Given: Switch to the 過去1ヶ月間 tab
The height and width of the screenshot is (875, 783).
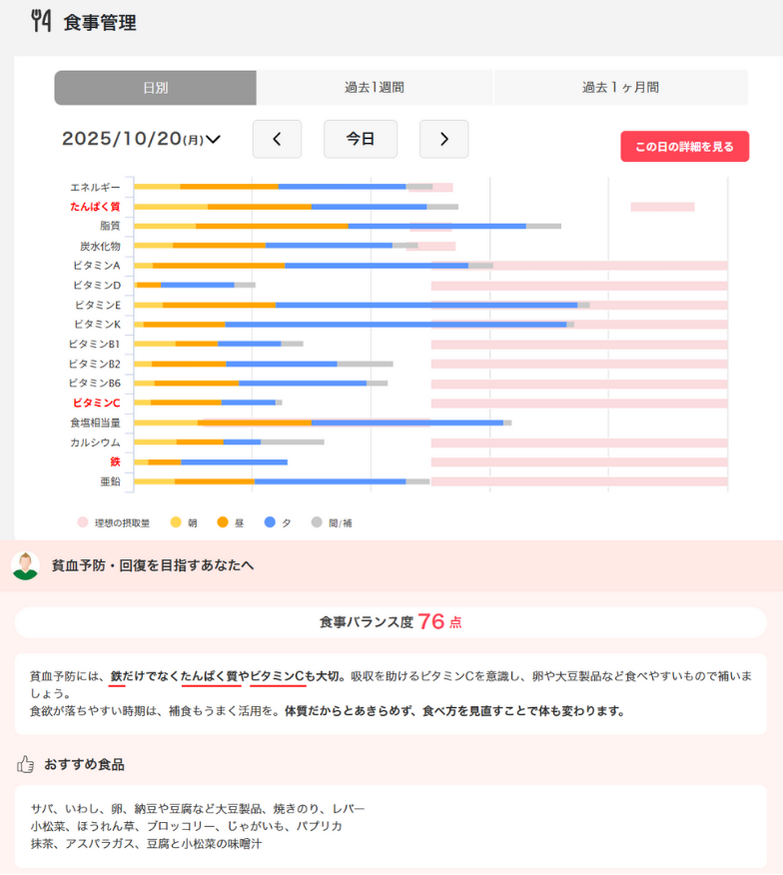Looking at the screenshot, I should 620,88.
